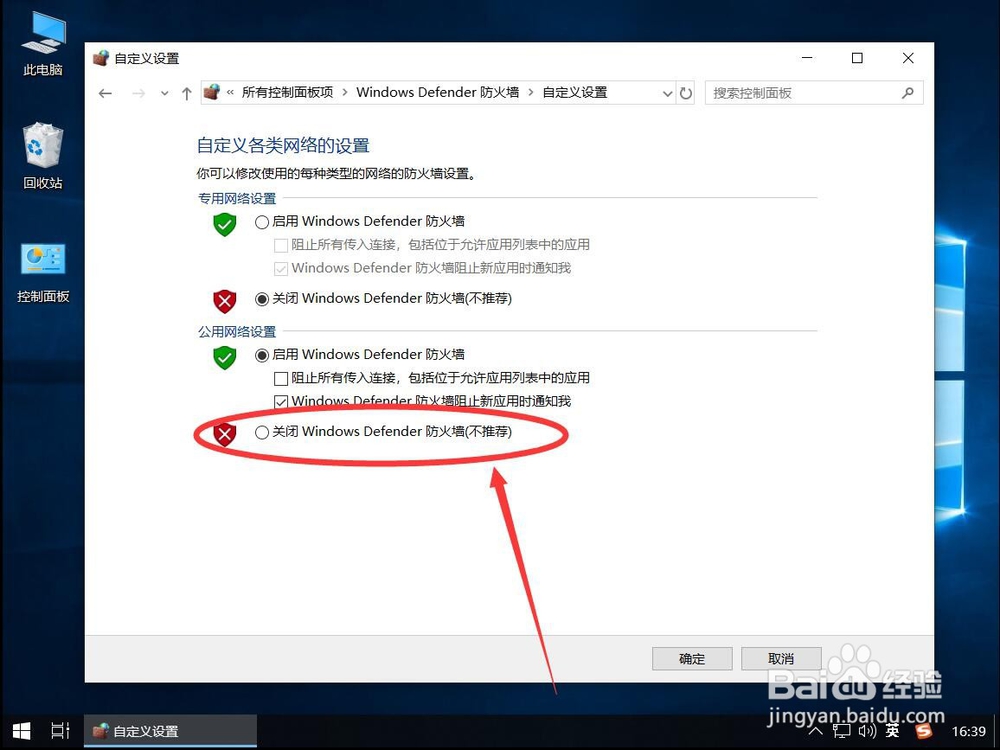Refresh the control panel page
The image size is (1000, 750).
[686, 93]
